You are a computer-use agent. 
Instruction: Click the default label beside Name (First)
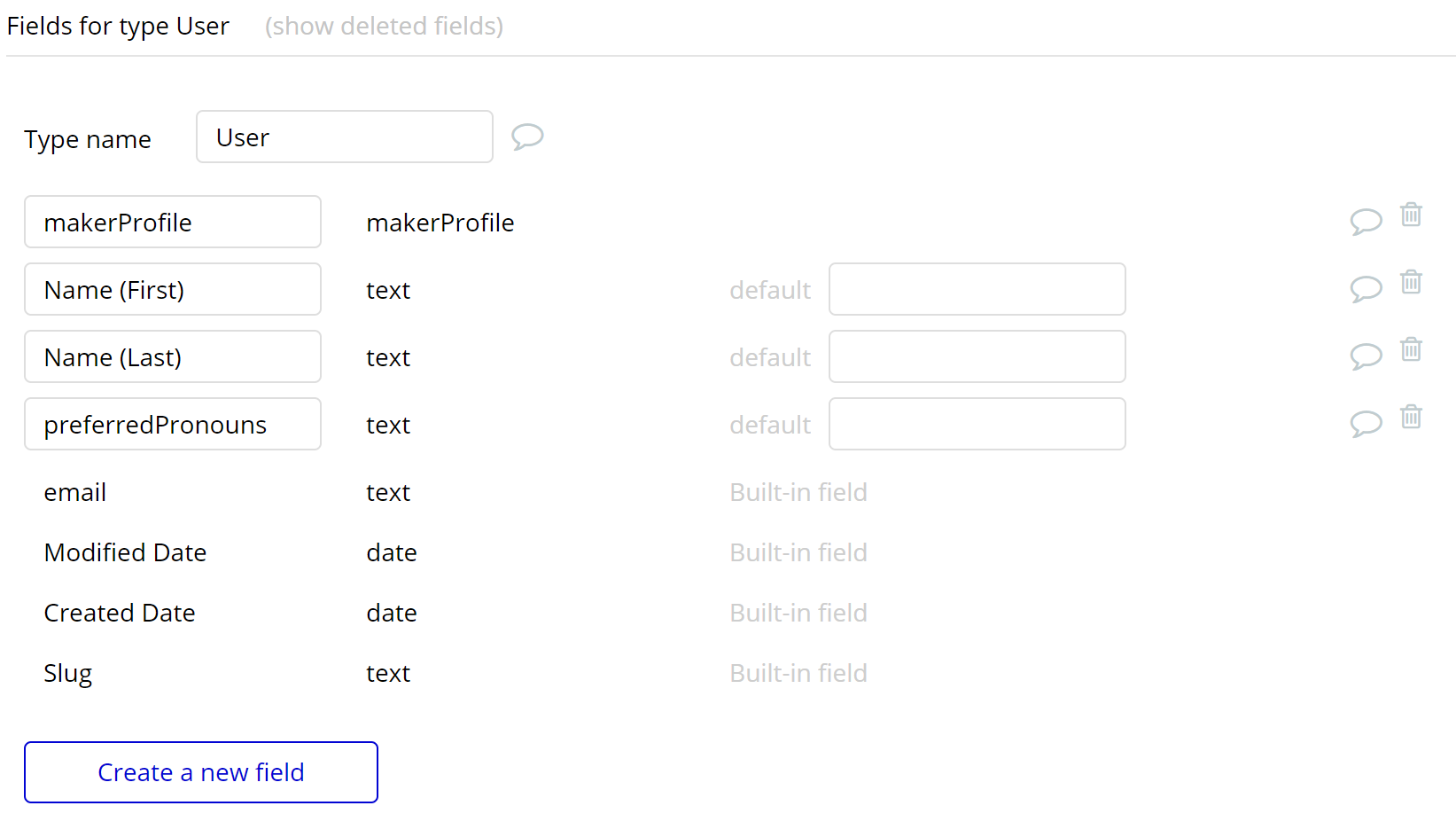[770, 290]
